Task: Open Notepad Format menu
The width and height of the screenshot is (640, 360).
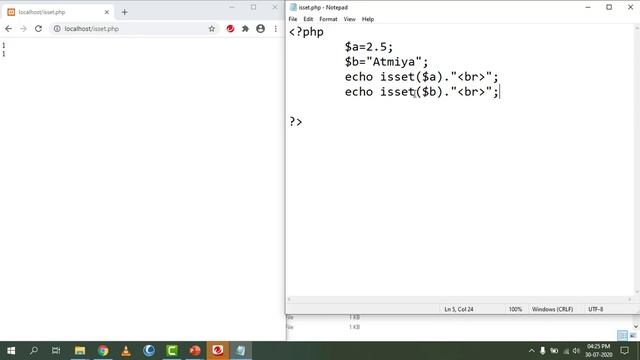Action: 328,19
